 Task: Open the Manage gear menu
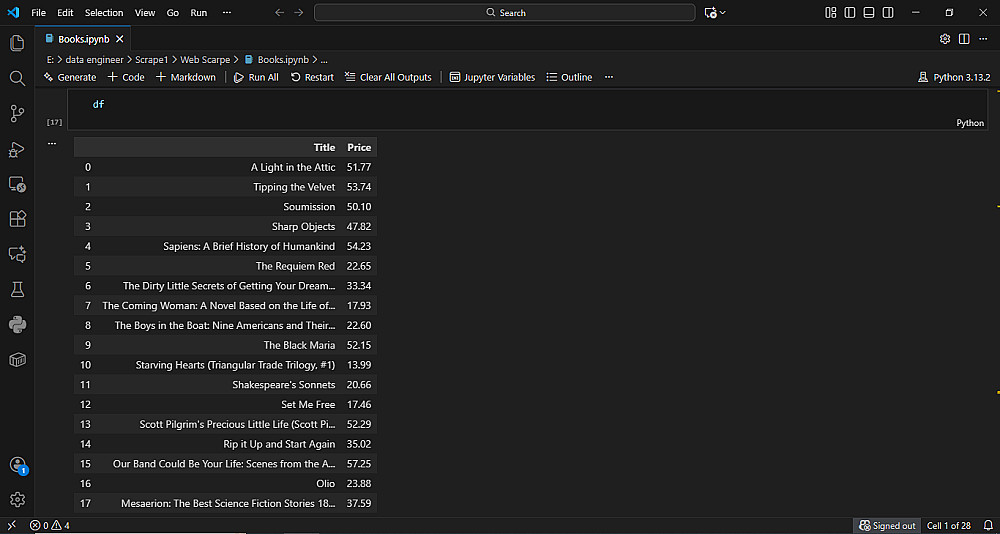[17, 499]
